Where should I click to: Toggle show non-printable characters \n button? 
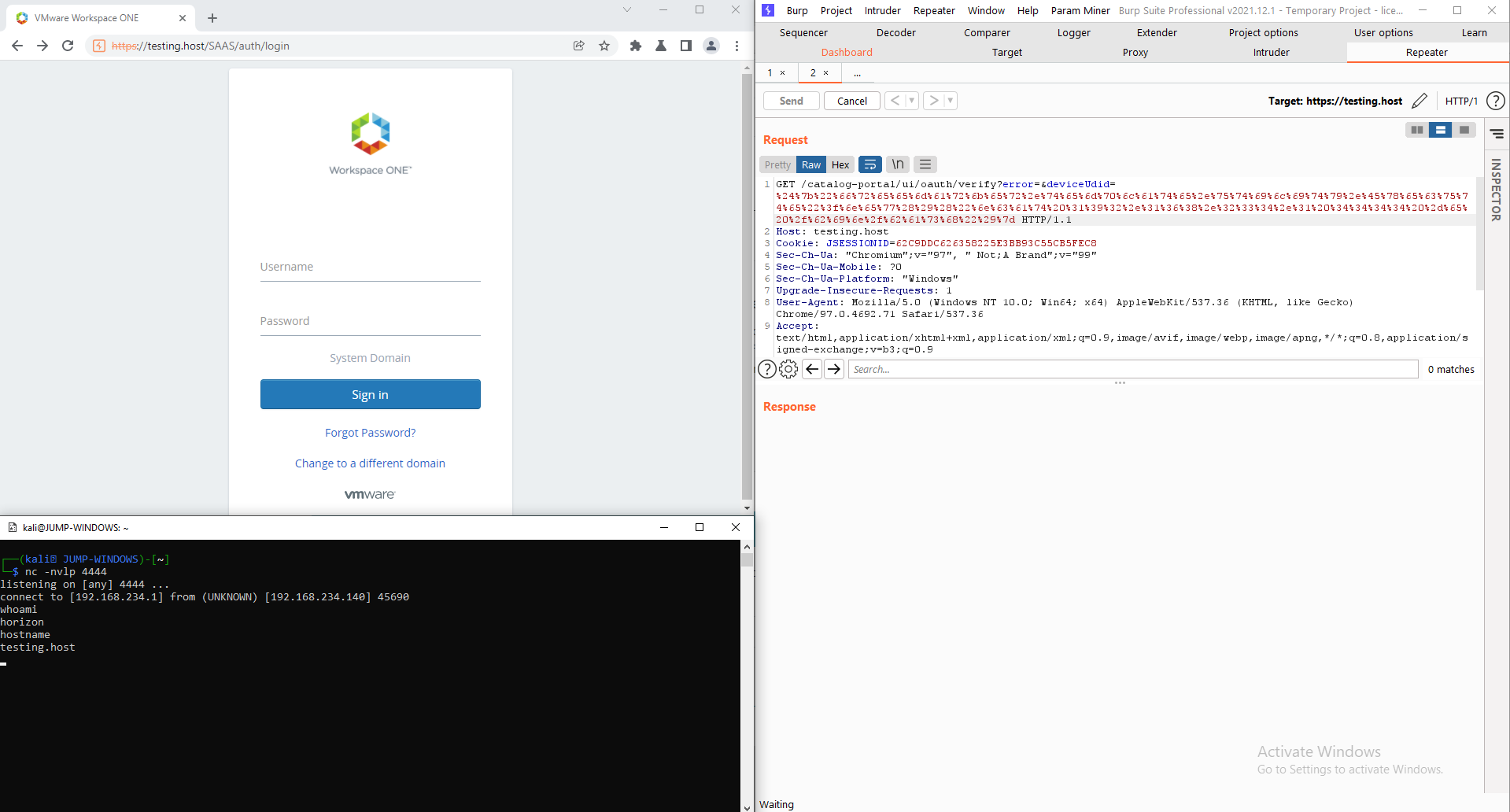pyautogui.click(x=898, y=164)
